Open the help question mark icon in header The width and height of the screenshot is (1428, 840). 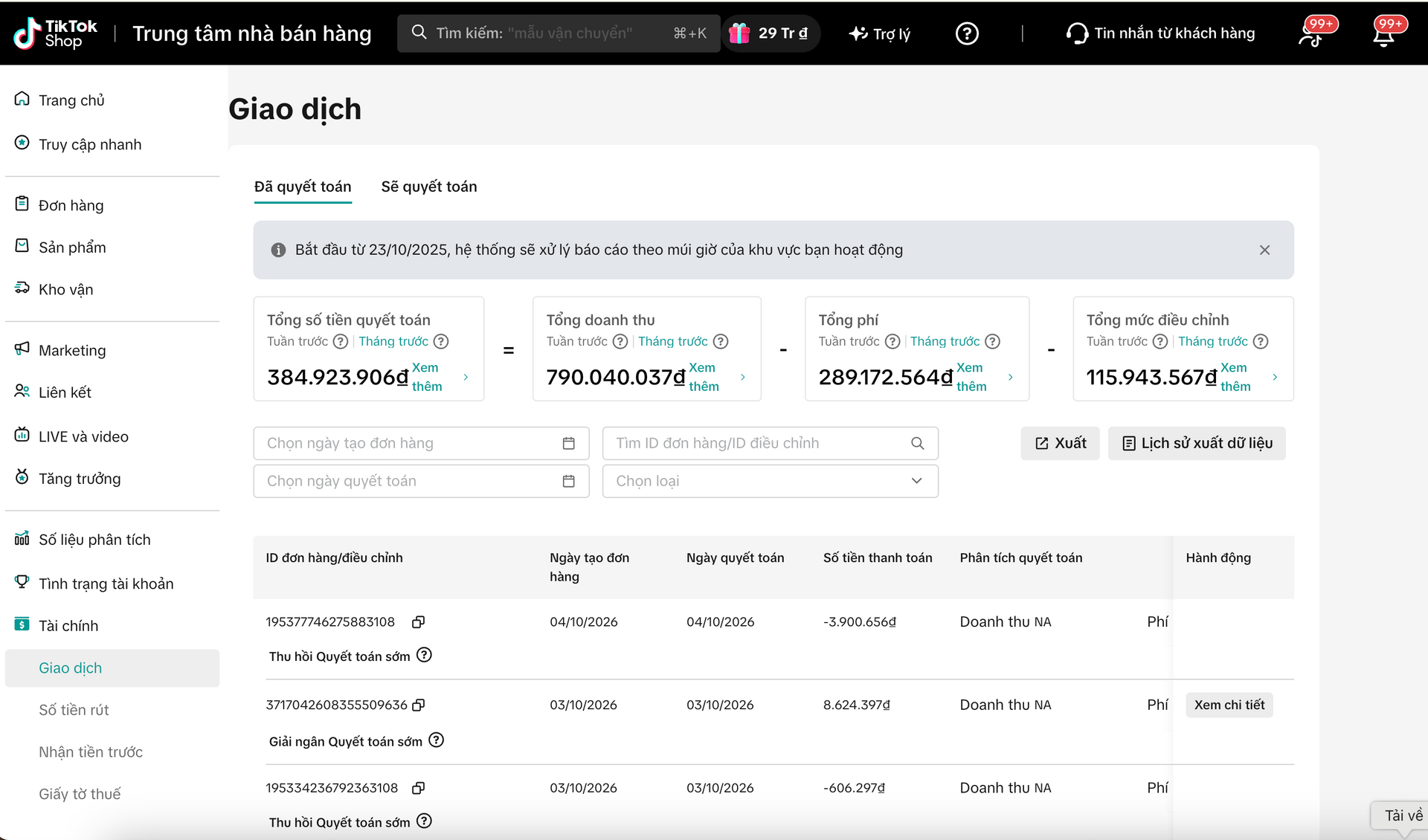point(966,33)
